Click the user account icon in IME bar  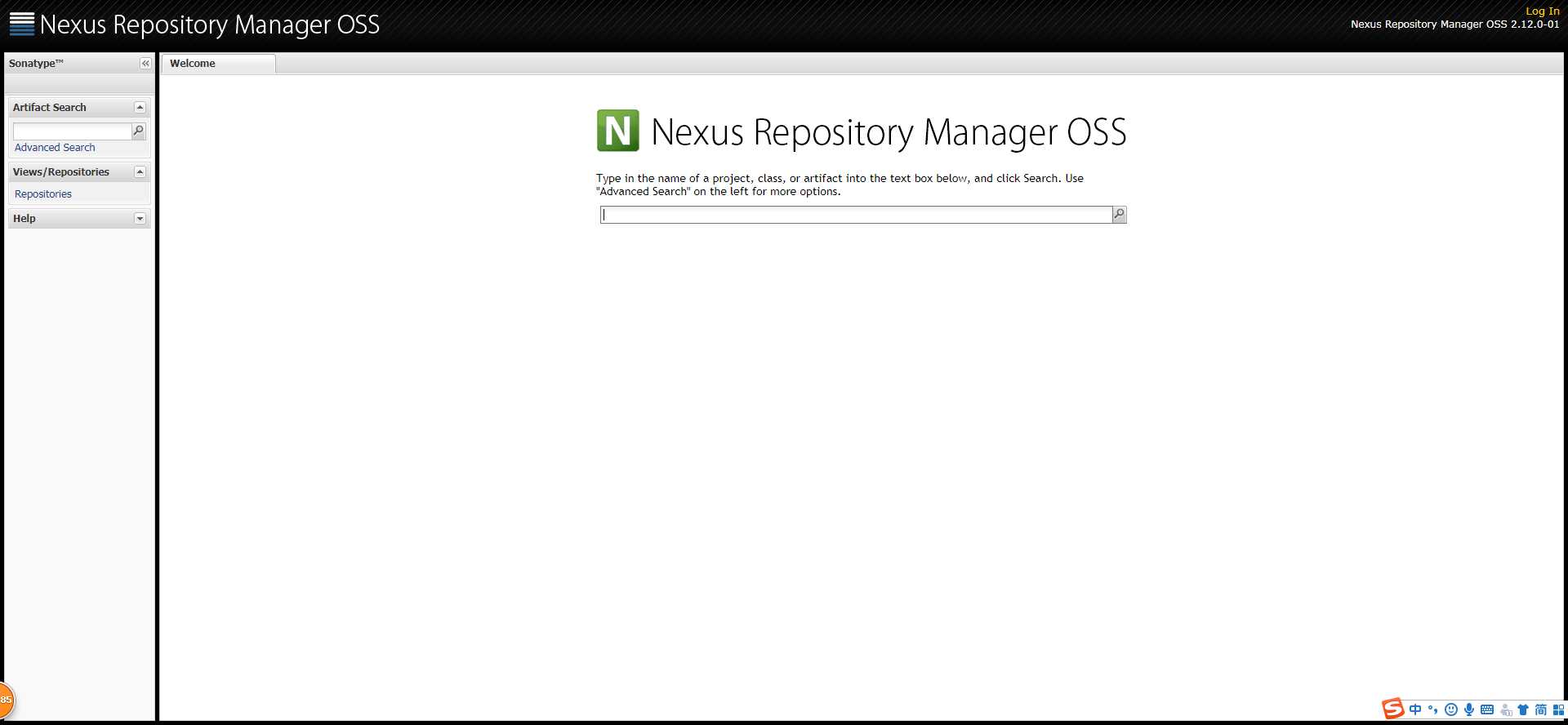[1506, 710]
